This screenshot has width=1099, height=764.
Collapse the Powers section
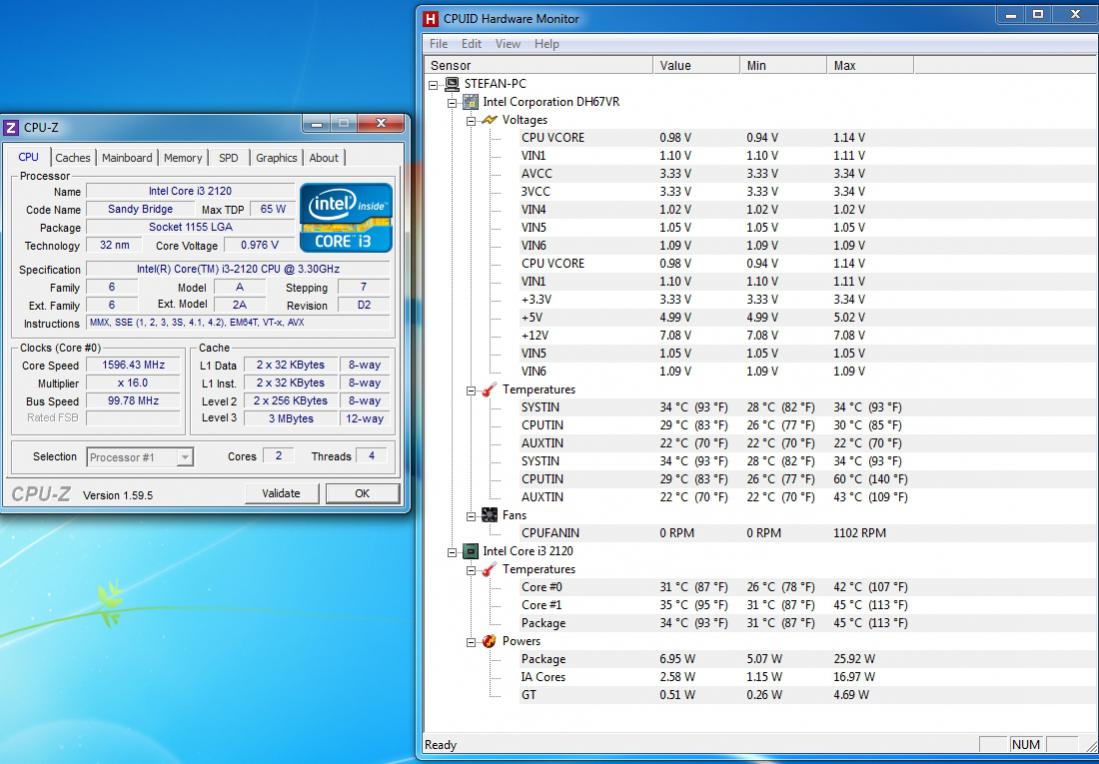pyautogui.click(x=471, y=642)
